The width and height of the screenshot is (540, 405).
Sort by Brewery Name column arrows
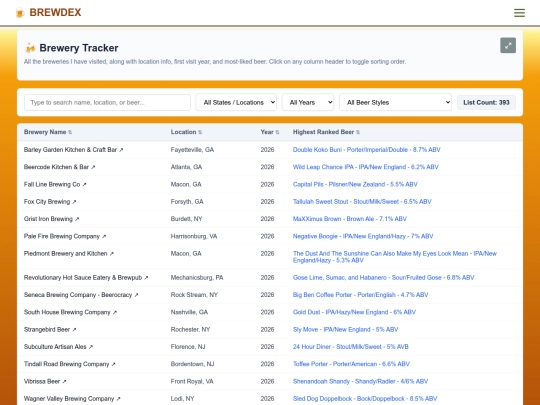(x=70, y=132)
